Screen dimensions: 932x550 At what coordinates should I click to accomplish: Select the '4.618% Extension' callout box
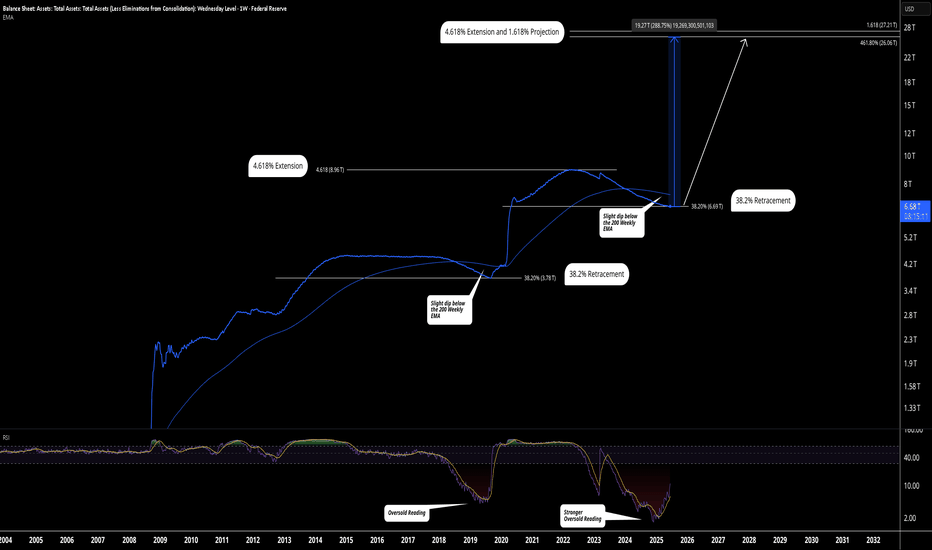(278, 166)
